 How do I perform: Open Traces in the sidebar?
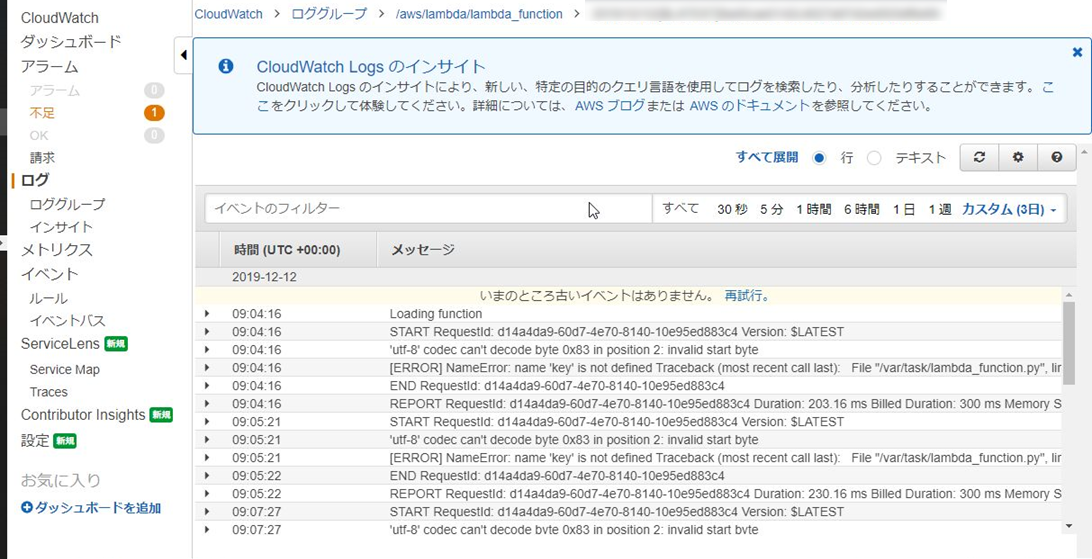[49, 392]
